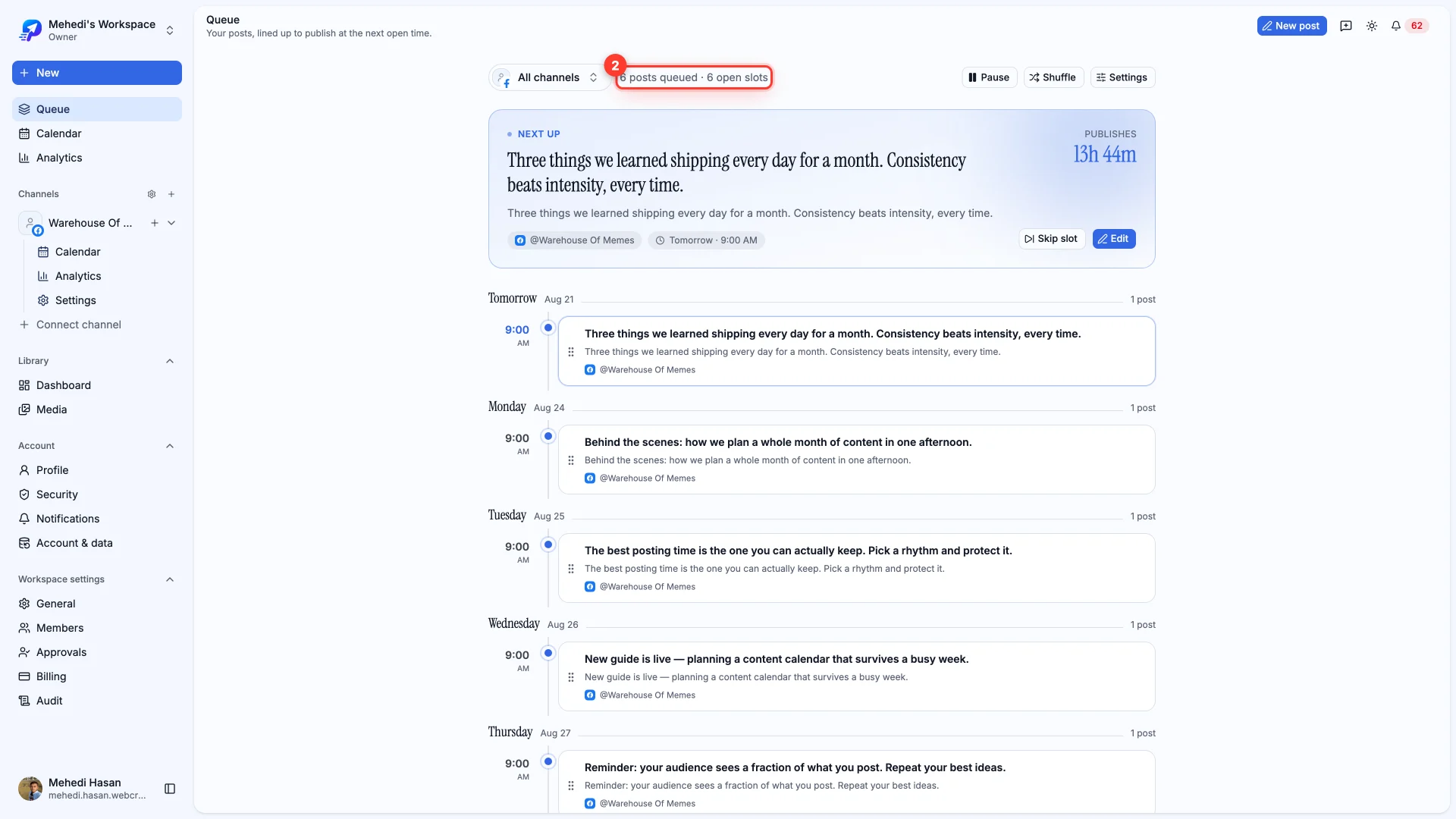Open the workspace switcher chevrons

170,30
